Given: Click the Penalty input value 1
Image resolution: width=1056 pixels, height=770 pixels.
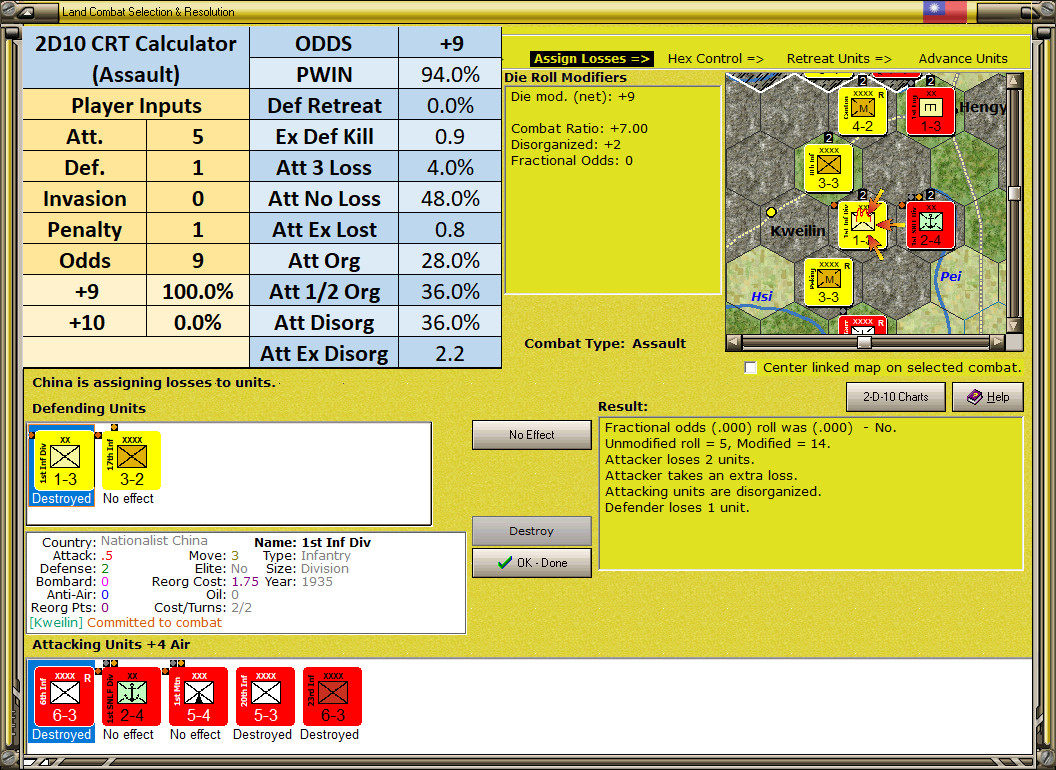Looking at the screenshot, I should [x=197, y=230].
